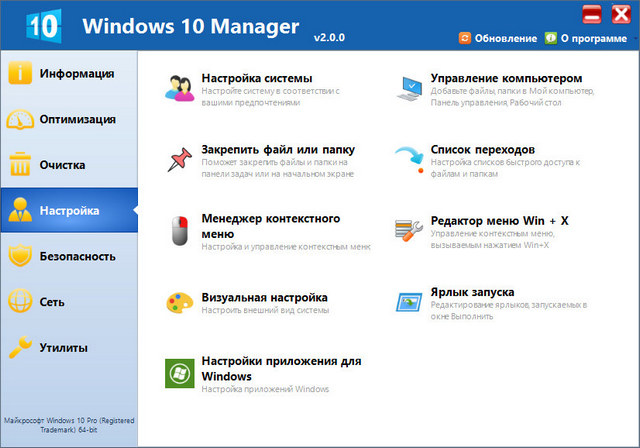Open the Утилиты section
The image size is (640, 448).
point(69,348)
